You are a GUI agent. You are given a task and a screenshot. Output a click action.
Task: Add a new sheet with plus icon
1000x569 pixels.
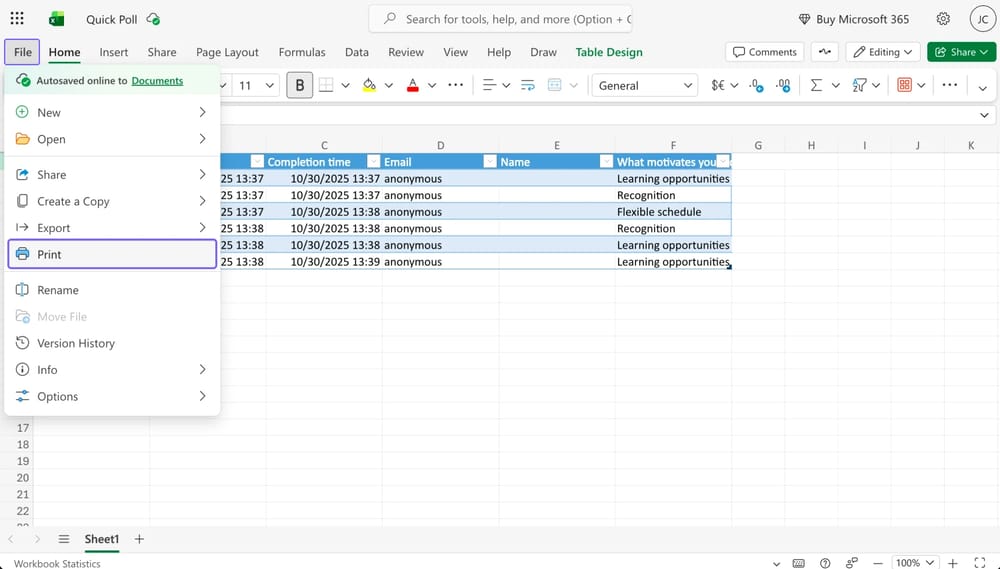(139, 539)
